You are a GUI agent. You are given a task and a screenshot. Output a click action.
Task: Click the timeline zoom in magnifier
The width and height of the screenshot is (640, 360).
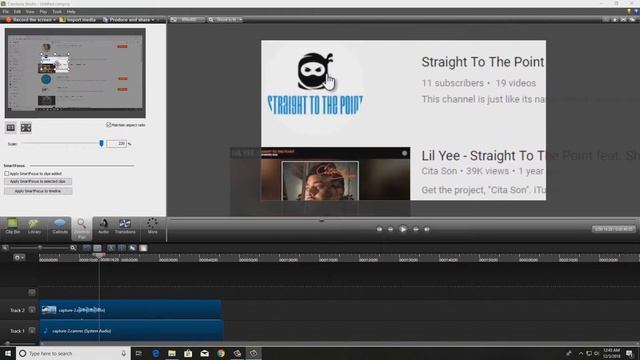[73, 247]
